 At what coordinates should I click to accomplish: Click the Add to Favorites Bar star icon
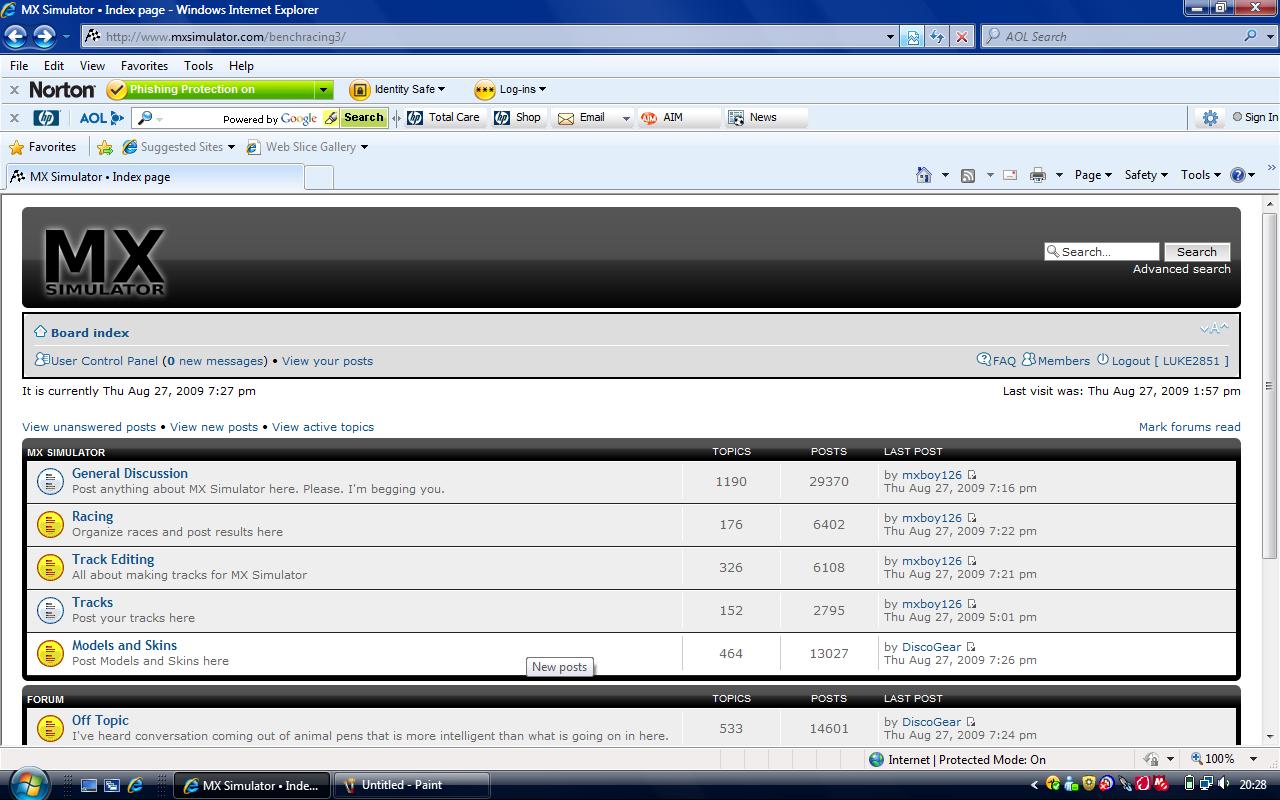[x=105, y=147]
